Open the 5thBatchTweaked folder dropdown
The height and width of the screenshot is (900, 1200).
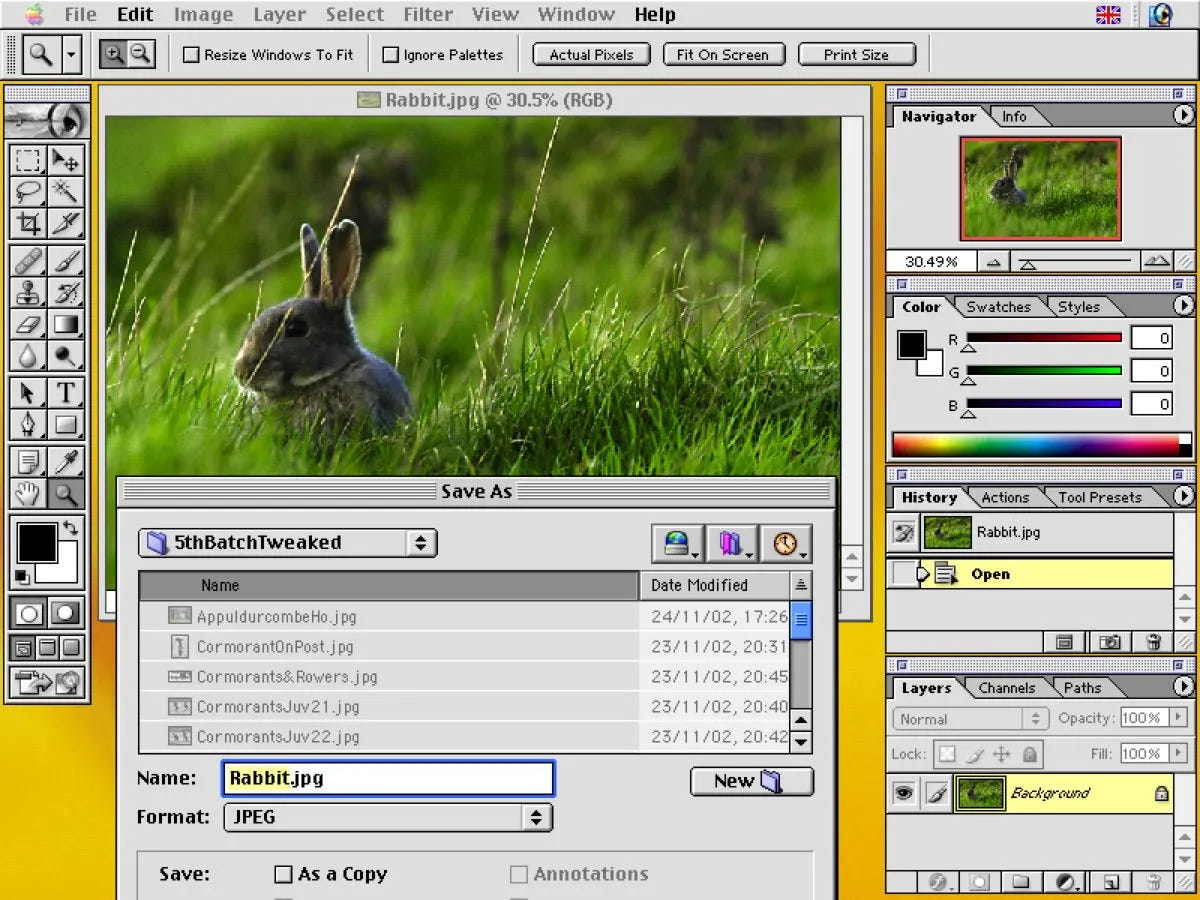pyautogui.click(x=287, y=543)
